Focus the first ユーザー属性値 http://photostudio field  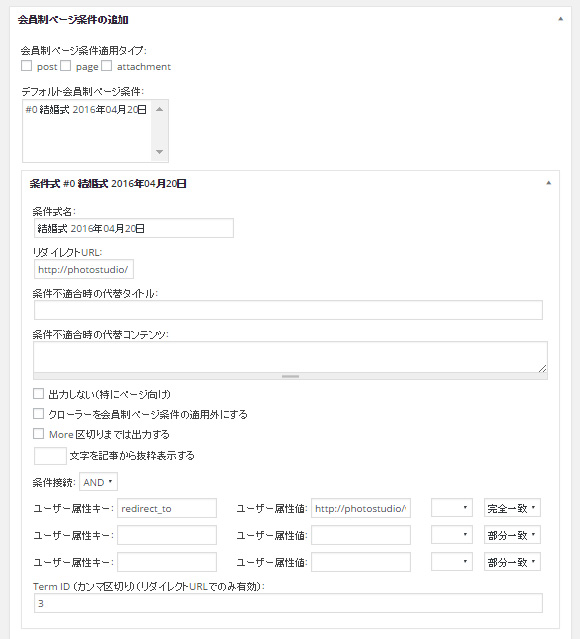(x=361, y=508)
